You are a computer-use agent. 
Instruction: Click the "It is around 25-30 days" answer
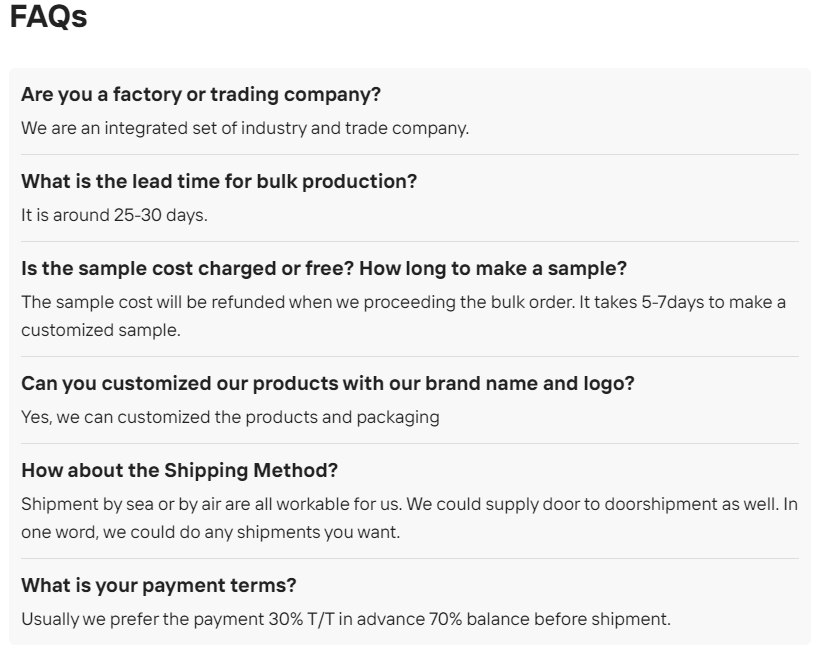tap(114, 215)
